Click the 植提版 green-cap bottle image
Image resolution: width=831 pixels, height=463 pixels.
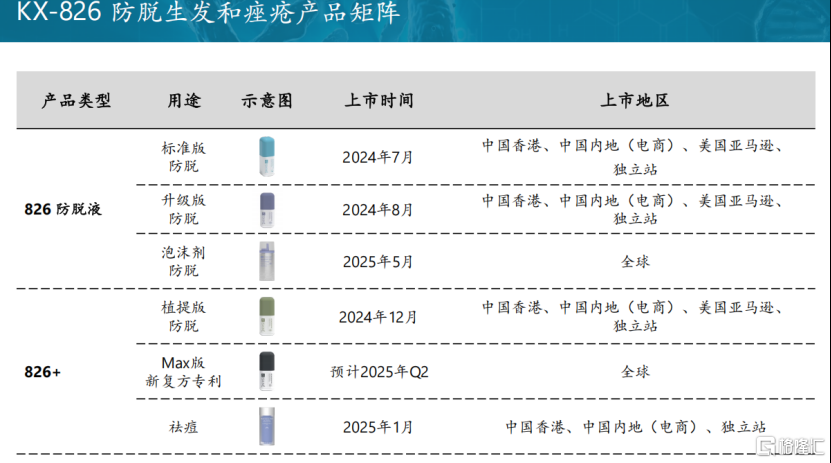267,316
